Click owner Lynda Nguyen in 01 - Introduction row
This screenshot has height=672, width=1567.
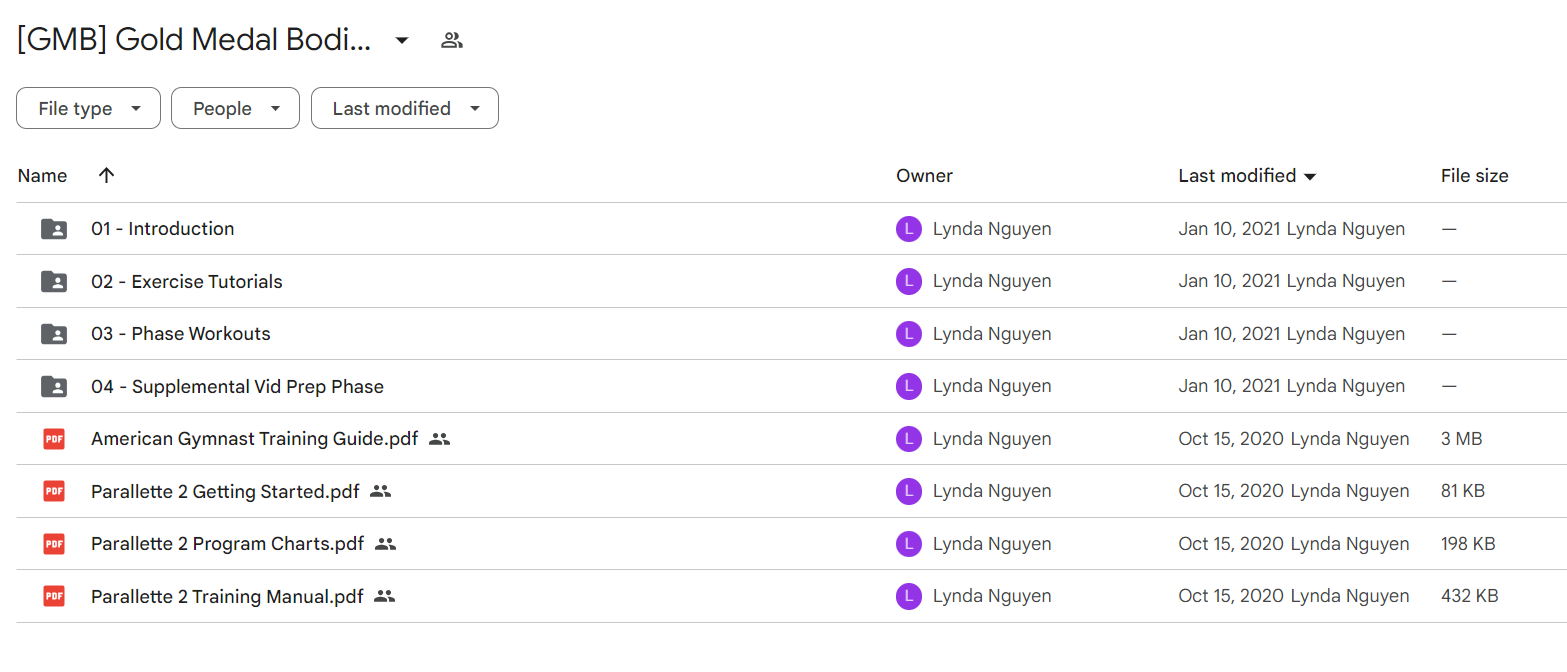tap(992, 229)
